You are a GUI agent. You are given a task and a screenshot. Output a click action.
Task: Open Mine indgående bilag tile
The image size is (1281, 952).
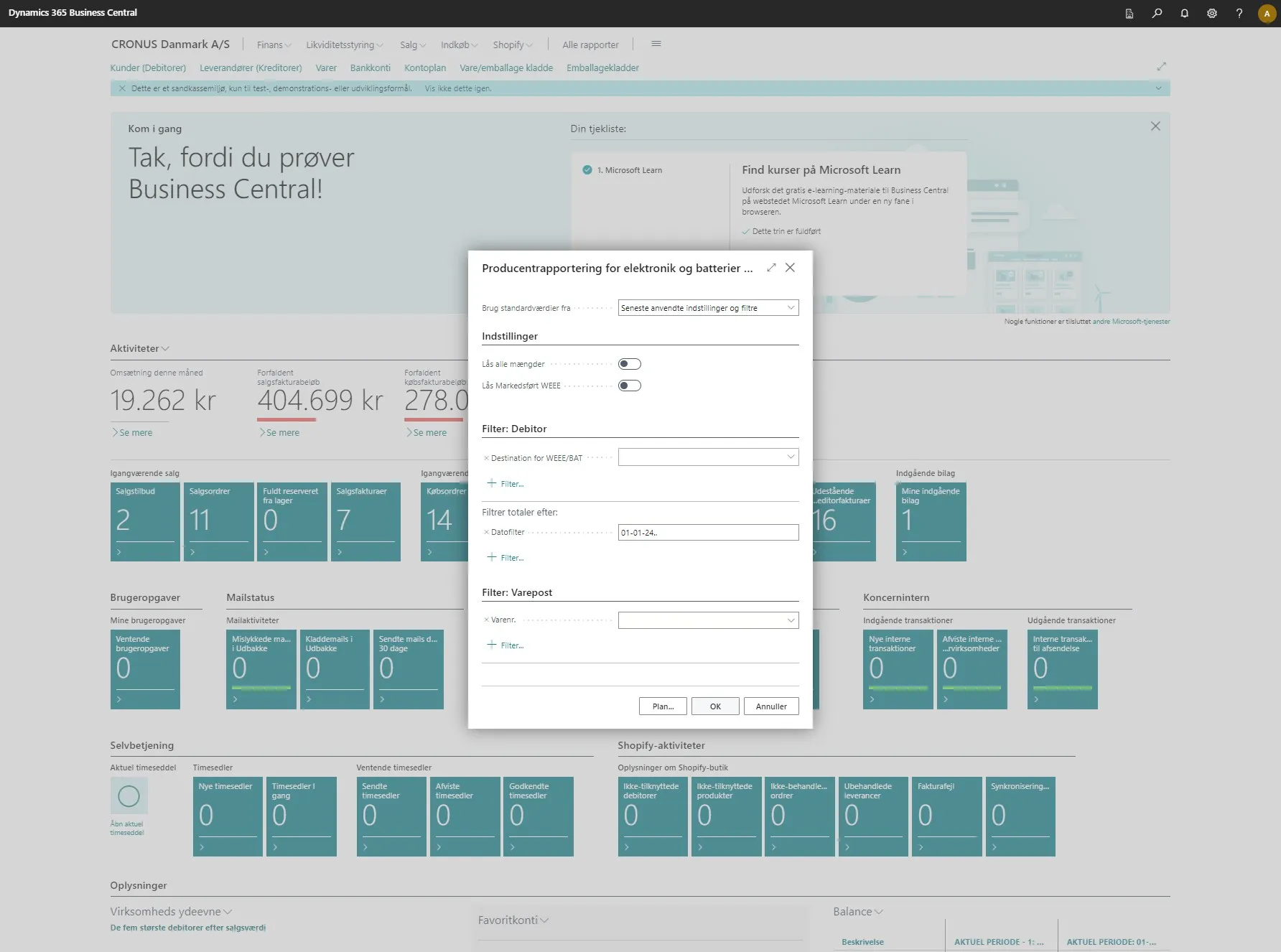(x=931, y=521)
